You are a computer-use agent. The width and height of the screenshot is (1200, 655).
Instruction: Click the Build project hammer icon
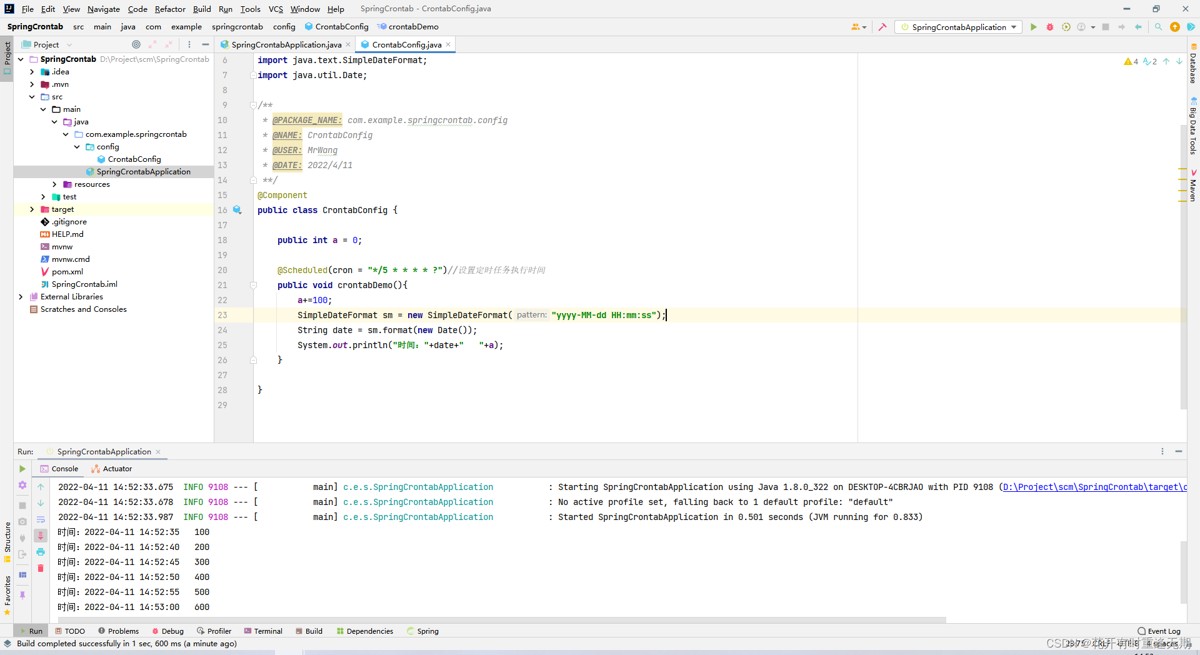coord(882,27)
